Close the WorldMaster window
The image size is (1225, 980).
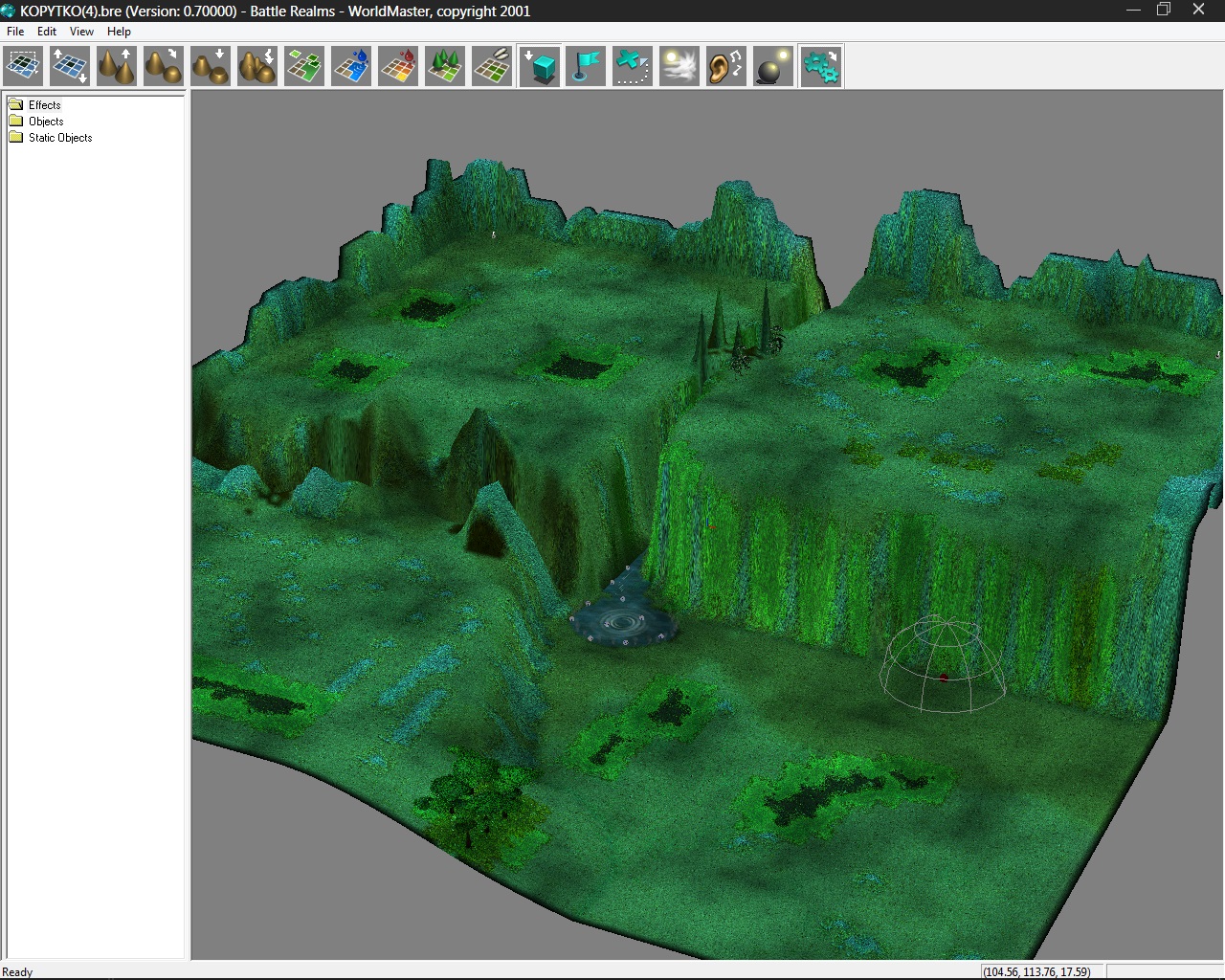[x=1198, y=10]
